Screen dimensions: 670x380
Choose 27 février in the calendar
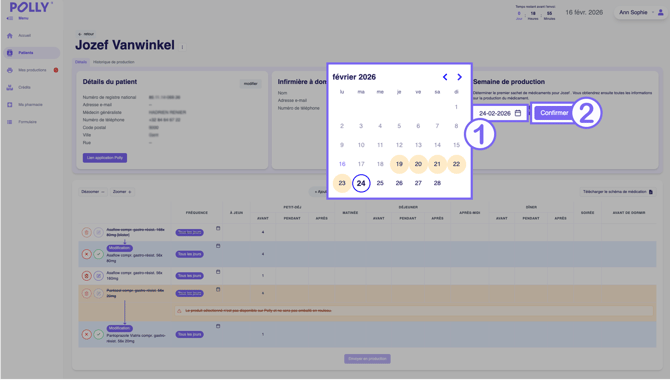(418, 183)
